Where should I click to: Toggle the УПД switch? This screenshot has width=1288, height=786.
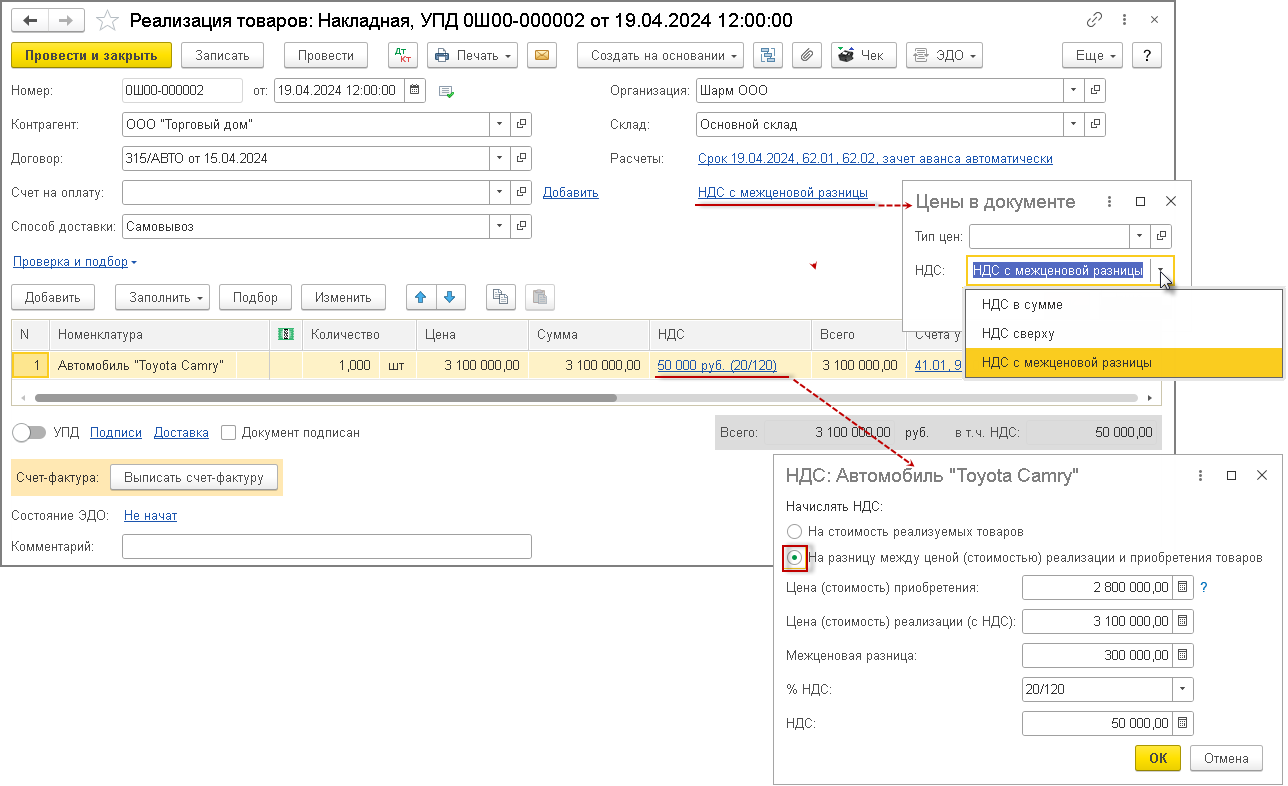pos(30,433)
